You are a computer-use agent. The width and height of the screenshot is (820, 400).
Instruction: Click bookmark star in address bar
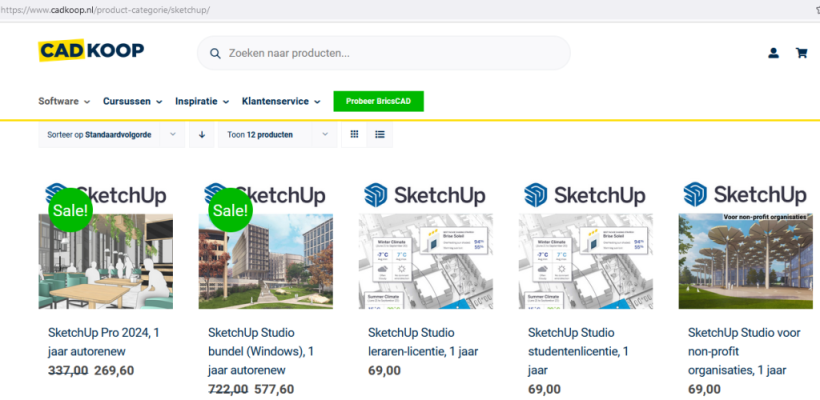click(817, 10)
